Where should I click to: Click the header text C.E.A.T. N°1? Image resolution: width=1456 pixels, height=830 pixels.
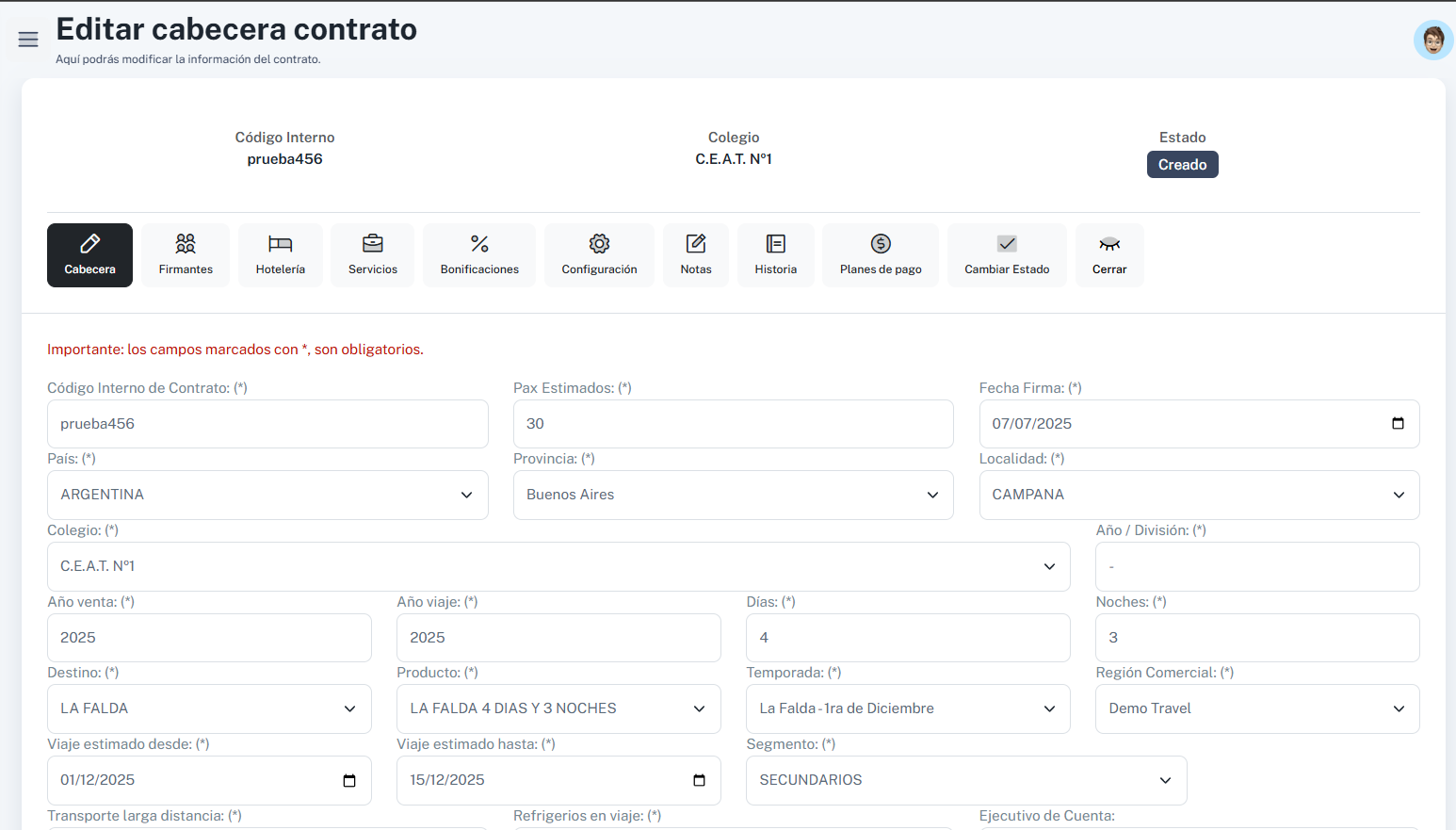[734, 159]
